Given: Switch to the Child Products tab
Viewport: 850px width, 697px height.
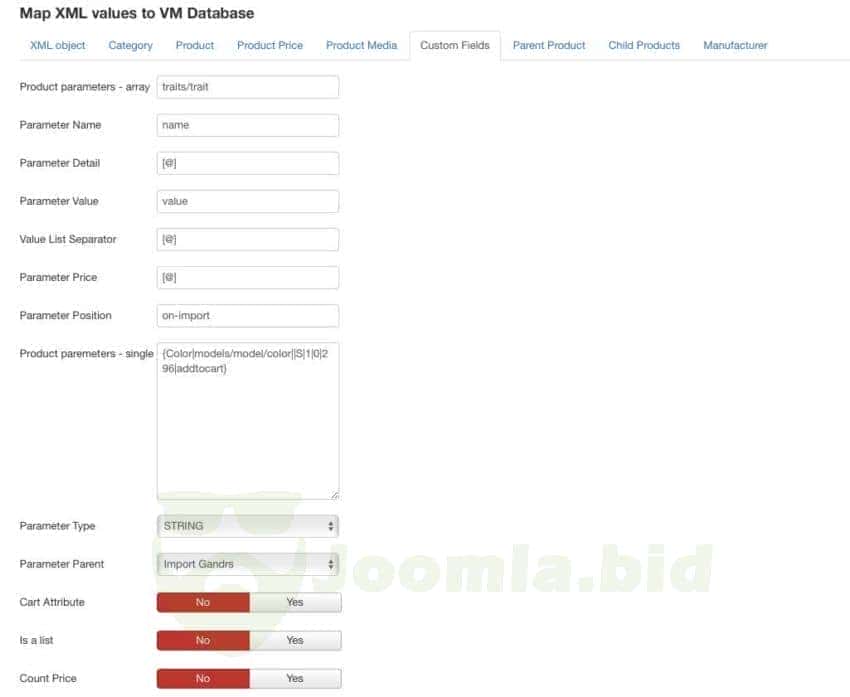Looking at the screenshot, I should click(x=644, y=45).
